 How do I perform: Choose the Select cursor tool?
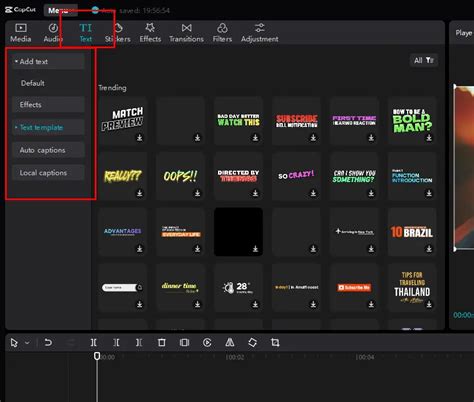tap(14, 343)
